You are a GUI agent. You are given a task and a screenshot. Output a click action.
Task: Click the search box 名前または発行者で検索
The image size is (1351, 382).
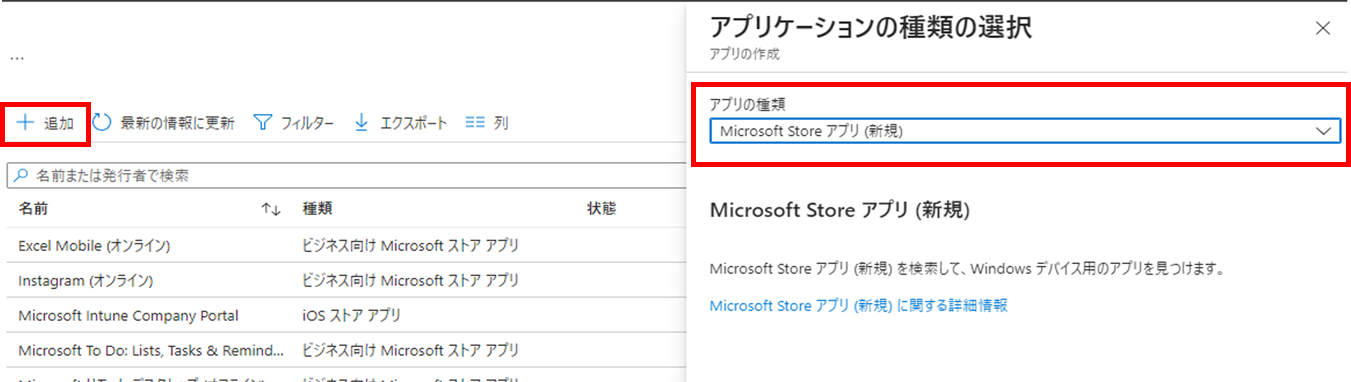click(x=345, y=175)
